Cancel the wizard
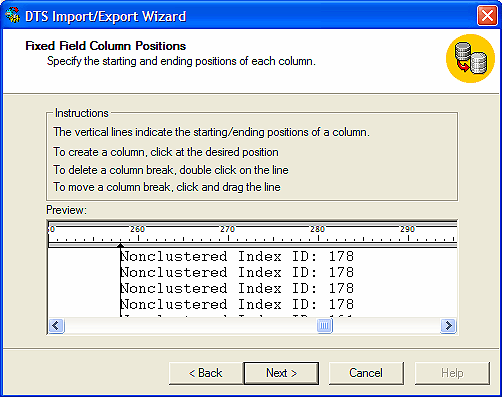 click(366, 373)
